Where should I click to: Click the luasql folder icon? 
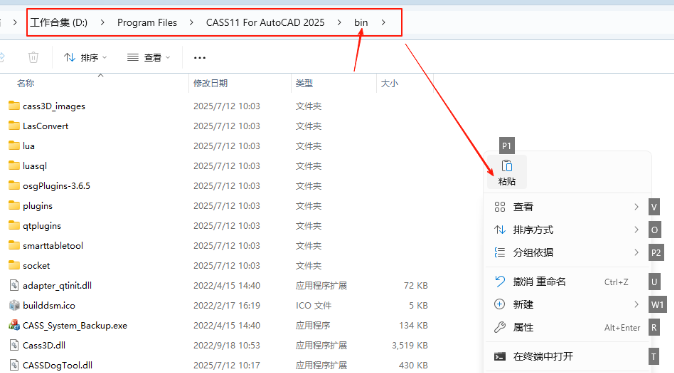14,165
